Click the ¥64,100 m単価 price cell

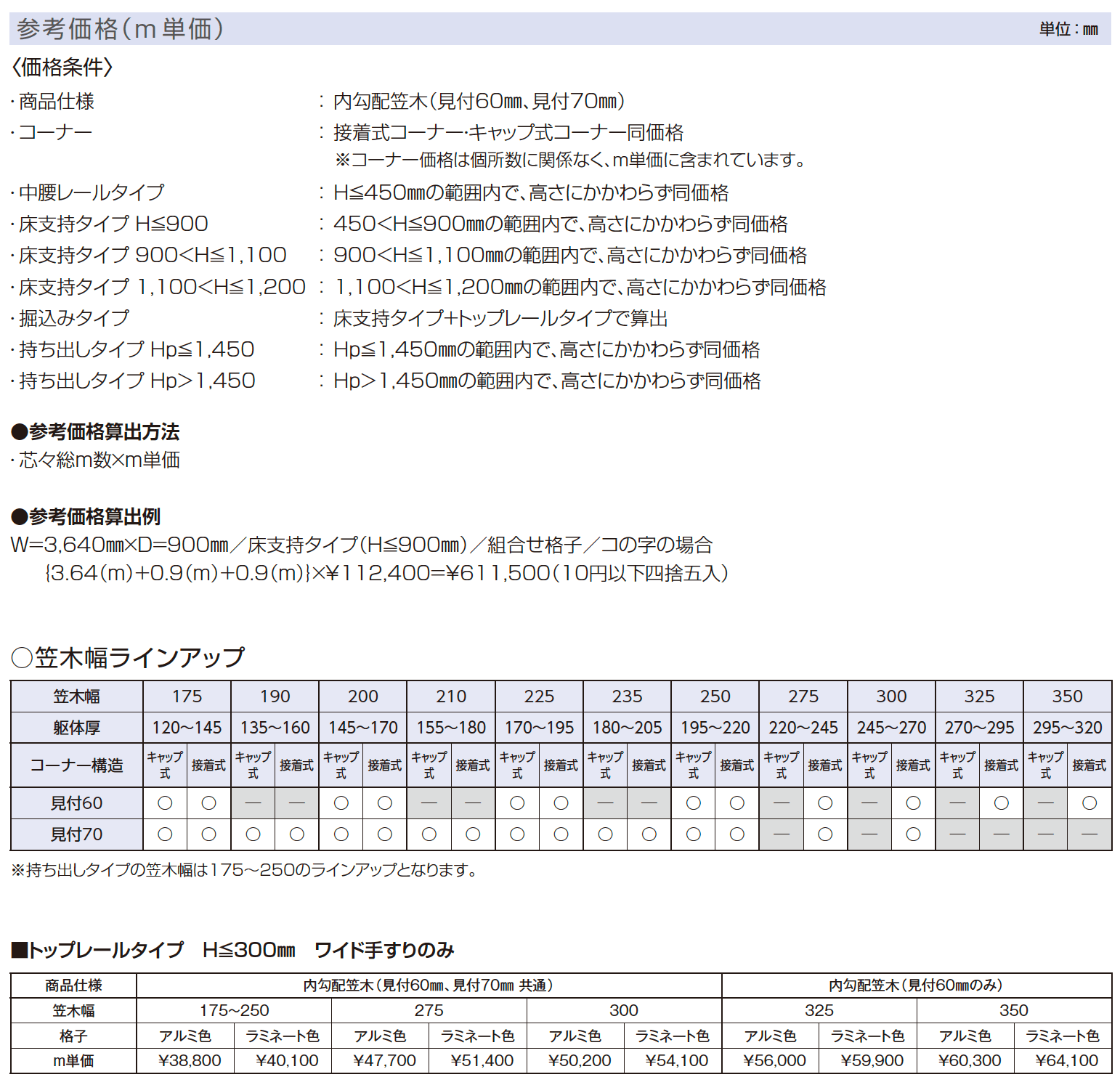click(x=1066, y=1061)
